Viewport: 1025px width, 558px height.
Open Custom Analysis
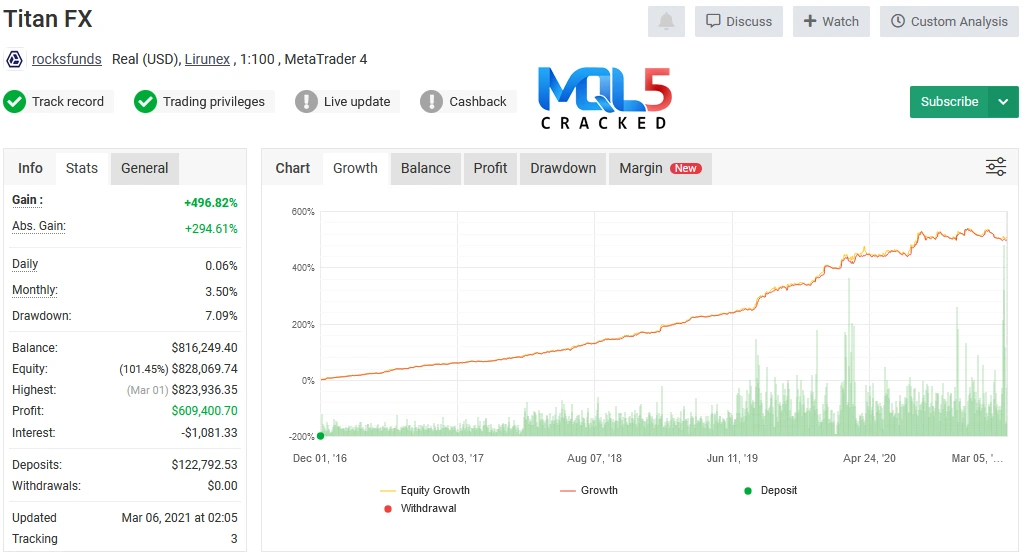[x=949, y=22]
